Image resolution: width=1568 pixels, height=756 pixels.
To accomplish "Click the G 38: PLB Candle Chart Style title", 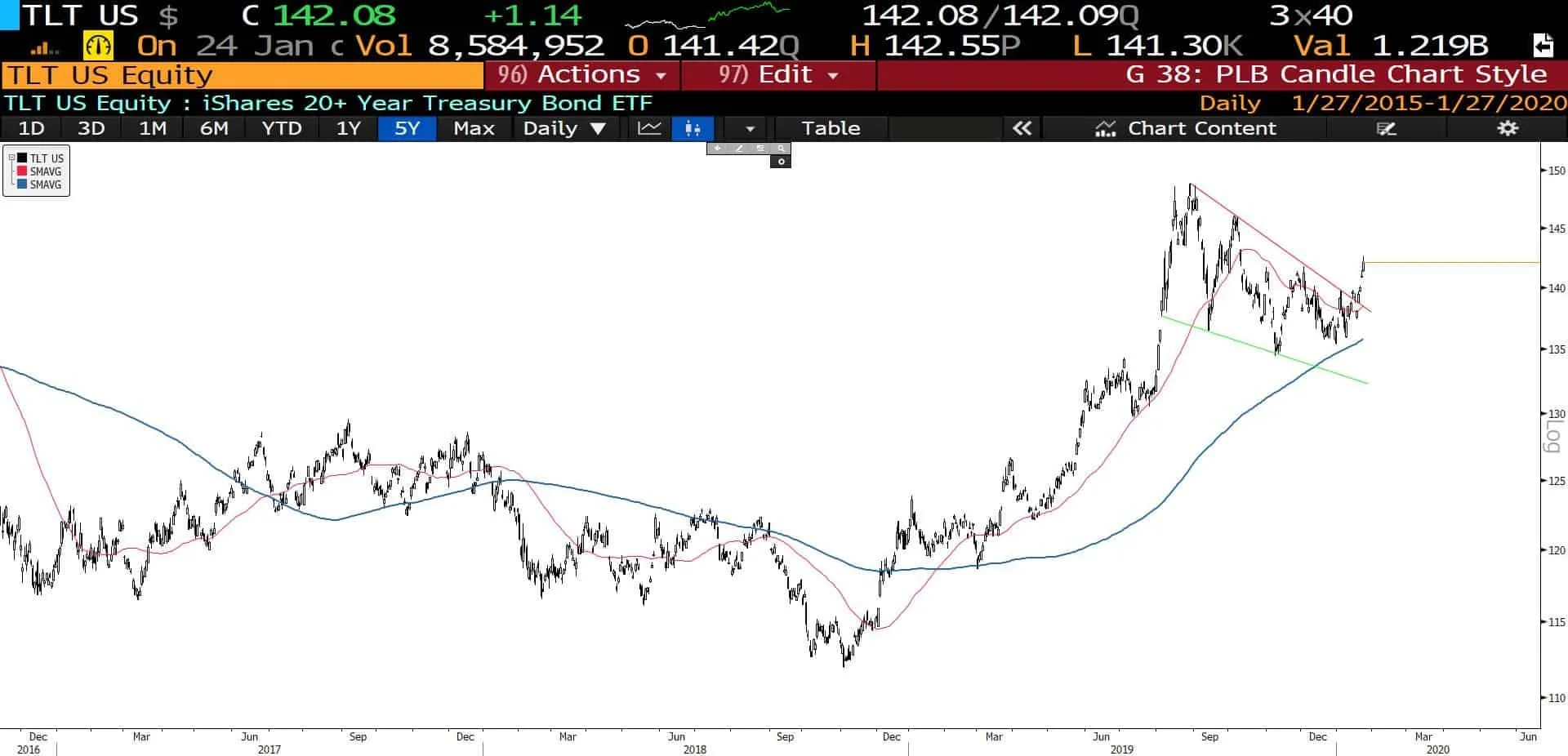I will [1336, 75].
